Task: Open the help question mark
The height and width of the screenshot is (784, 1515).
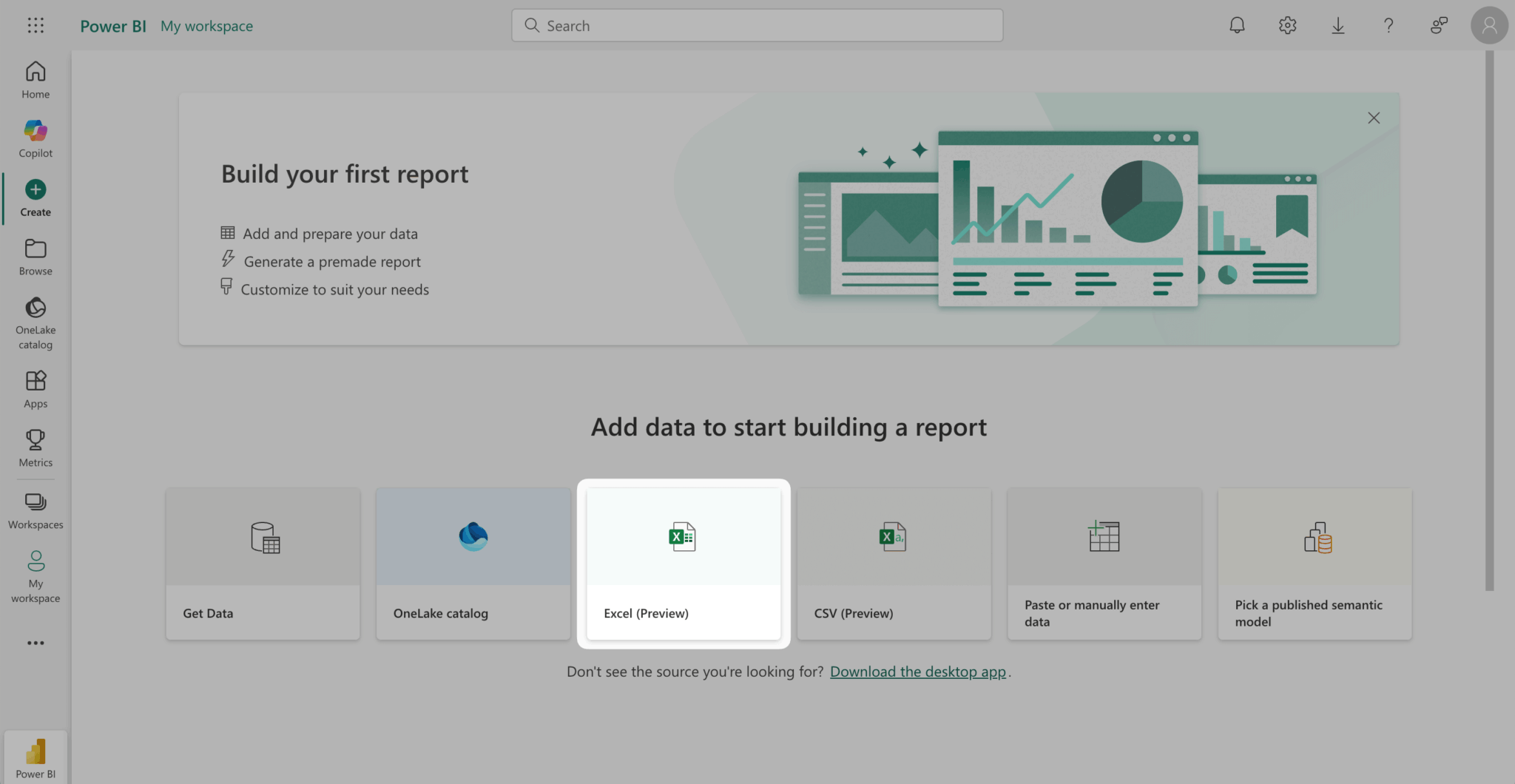Action: 1389,26
